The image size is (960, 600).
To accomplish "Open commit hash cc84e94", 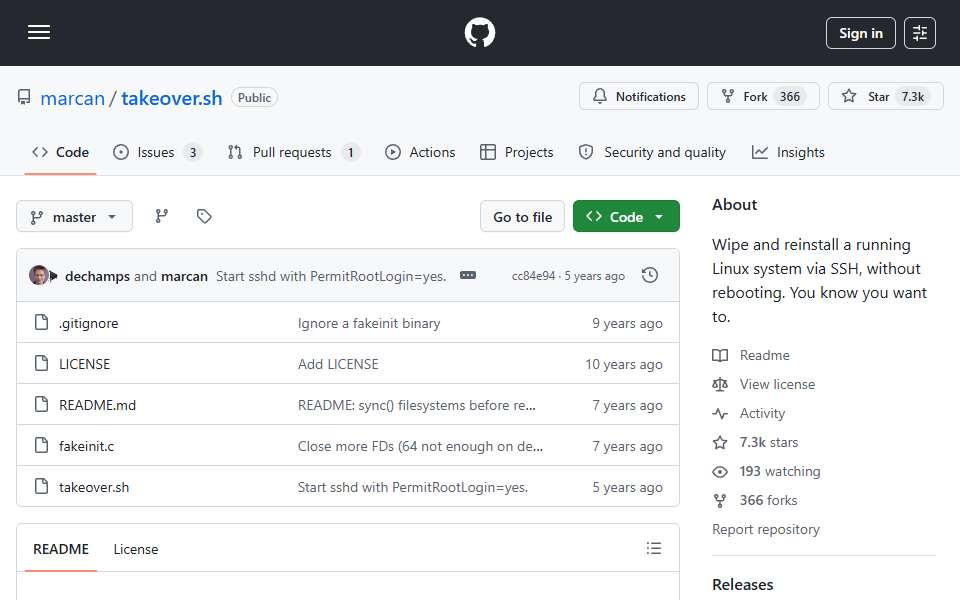I will (x=533, y=276).
